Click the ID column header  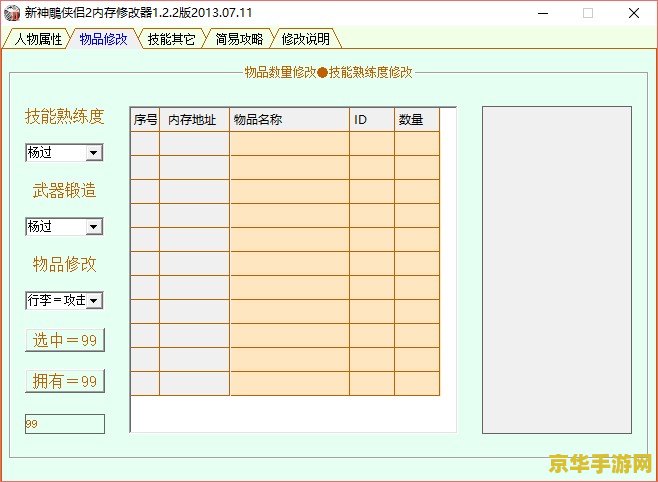372,120
